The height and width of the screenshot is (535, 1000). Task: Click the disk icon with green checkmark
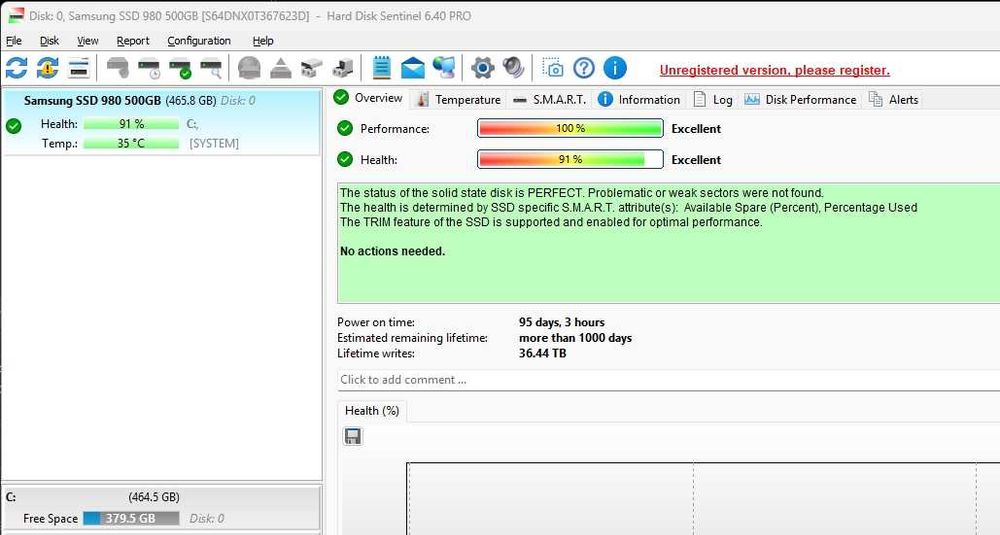click(180, 68)
